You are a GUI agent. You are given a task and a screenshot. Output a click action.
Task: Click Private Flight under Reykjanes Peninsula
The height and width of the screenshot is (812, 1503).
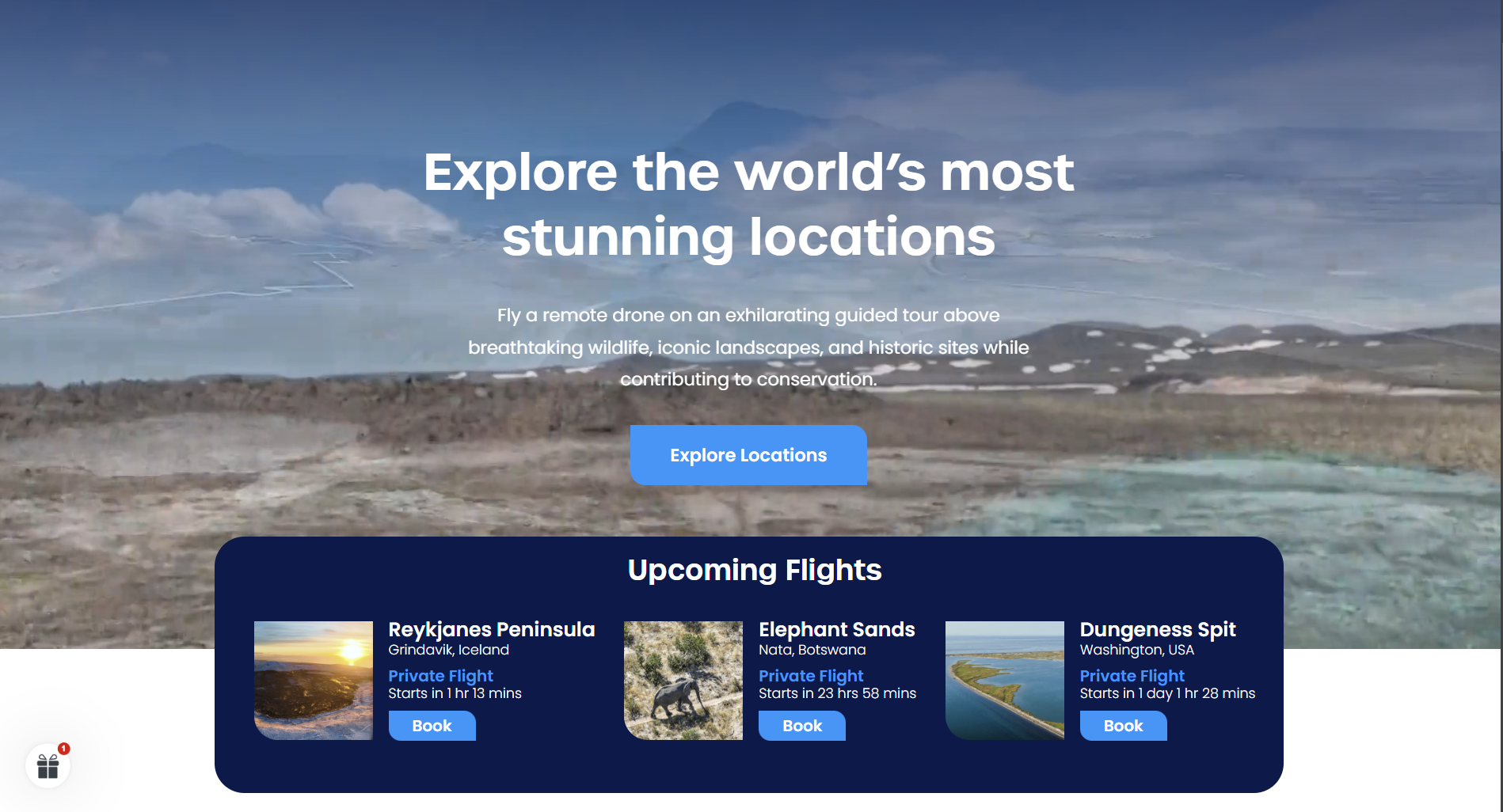[x=441, y=676]
